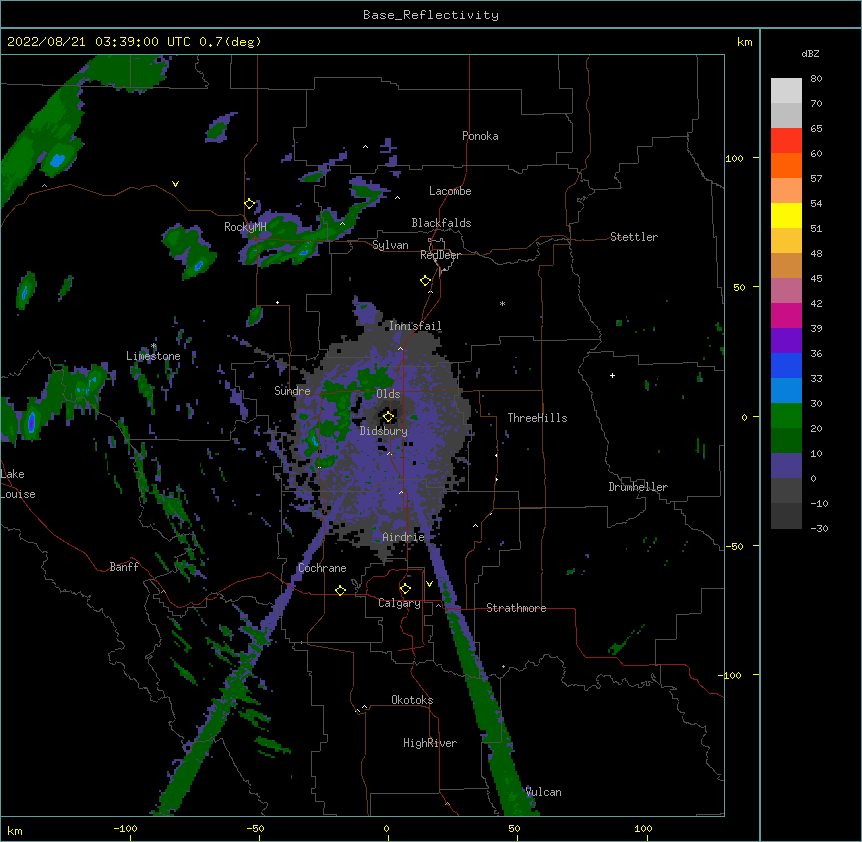Pick the red 60-65 dBZ legend swatch
Viewport: 862px width, 842px height.
tap(786, 141)
